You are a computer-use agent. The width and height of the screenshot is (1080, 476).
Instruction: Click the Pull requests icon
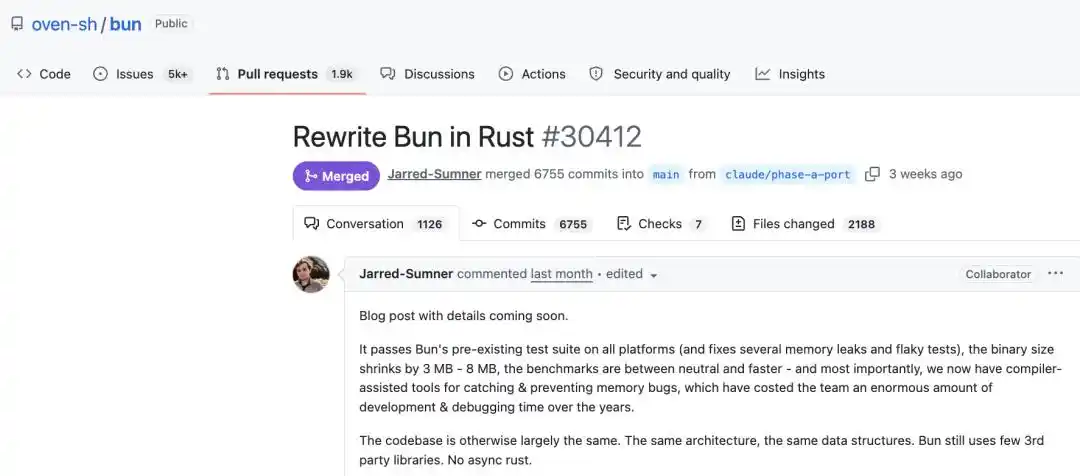coord(222,74)
